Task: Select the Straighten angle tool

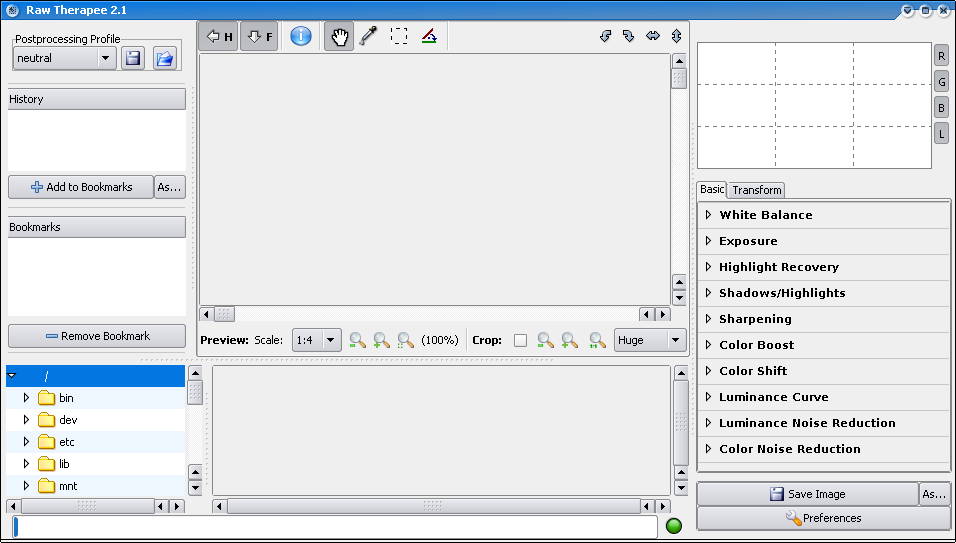Action: point(429,37)
